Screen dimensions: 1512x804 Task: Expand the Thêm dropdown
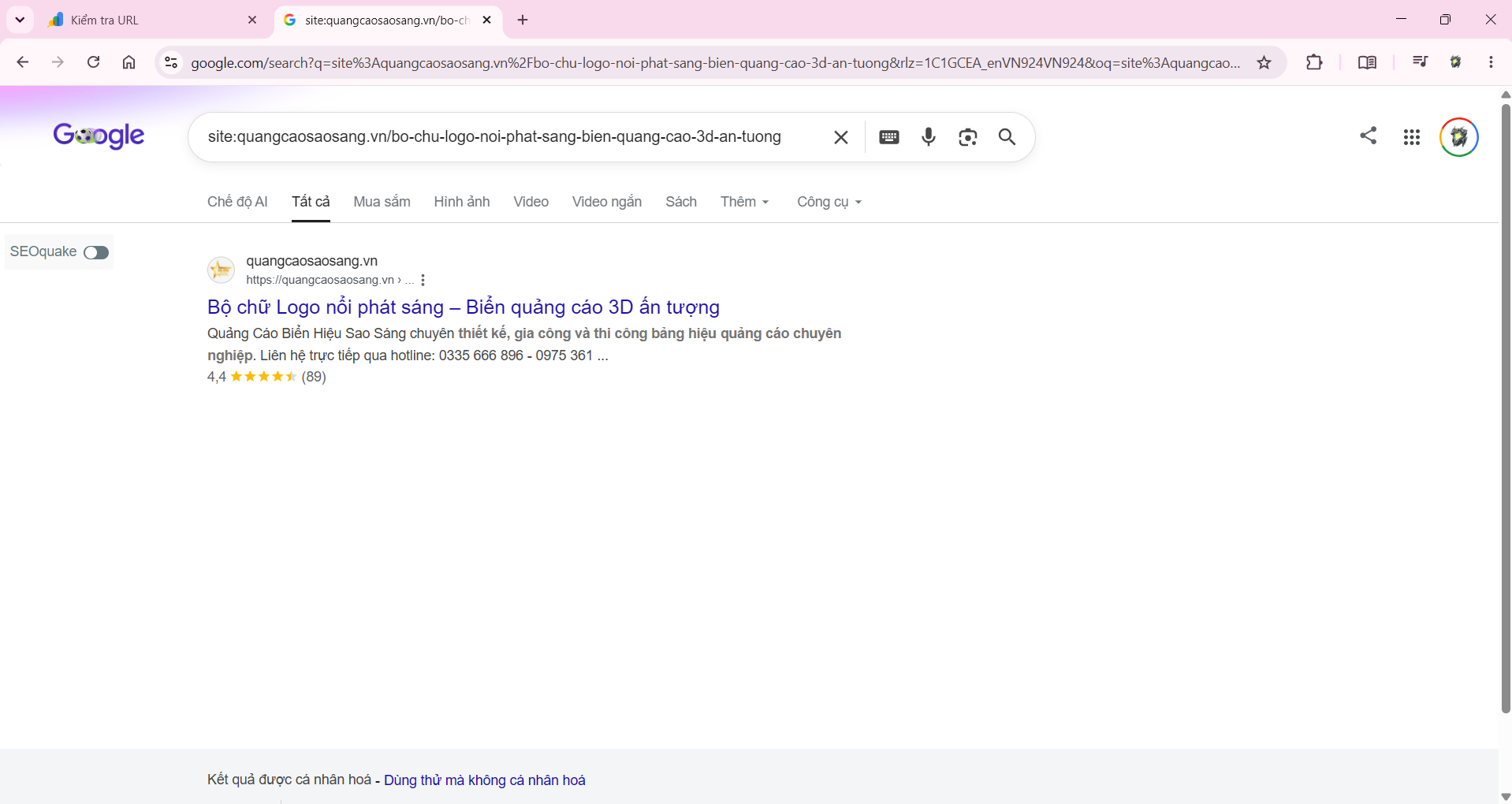point(744,202)
